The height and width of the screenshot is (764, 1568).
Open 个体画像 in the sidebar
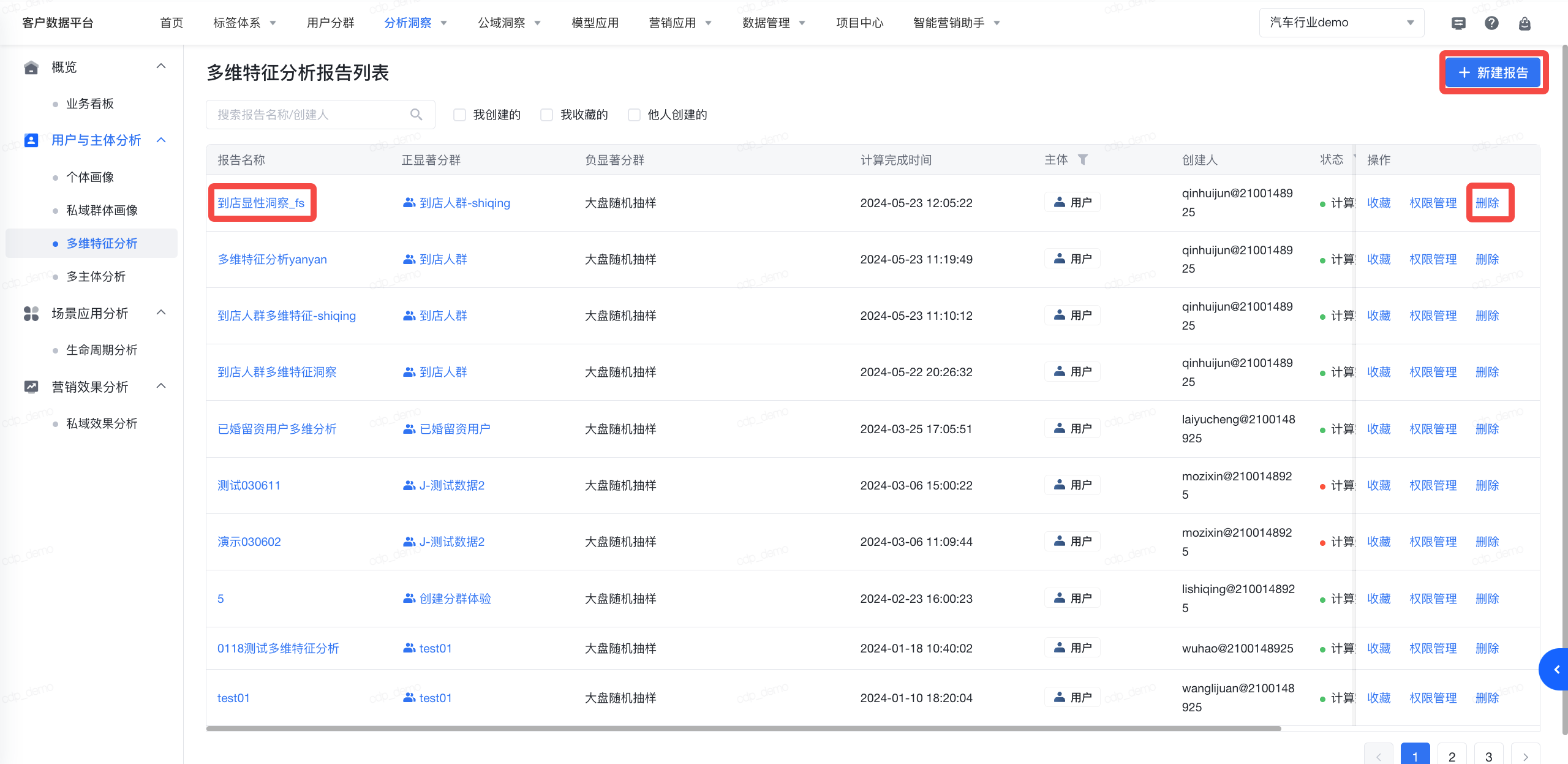(90, 177)
